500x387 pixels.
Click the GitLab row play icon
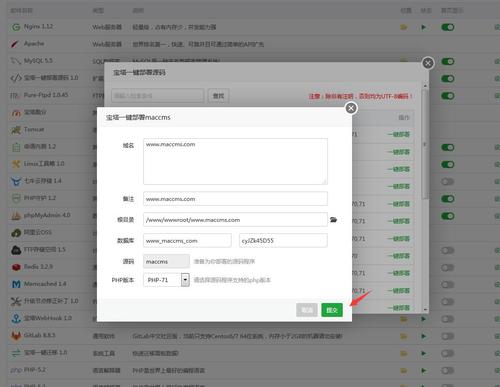[x=423, y=336]
